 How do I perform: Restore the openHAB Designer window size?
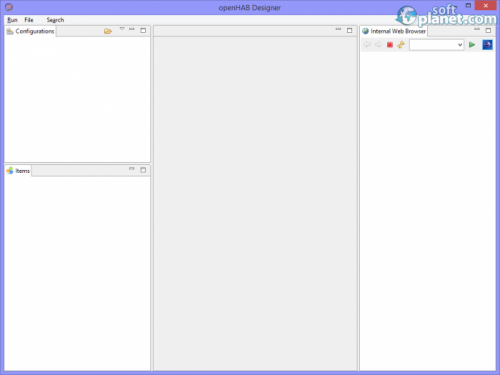(x=468, y=5)
